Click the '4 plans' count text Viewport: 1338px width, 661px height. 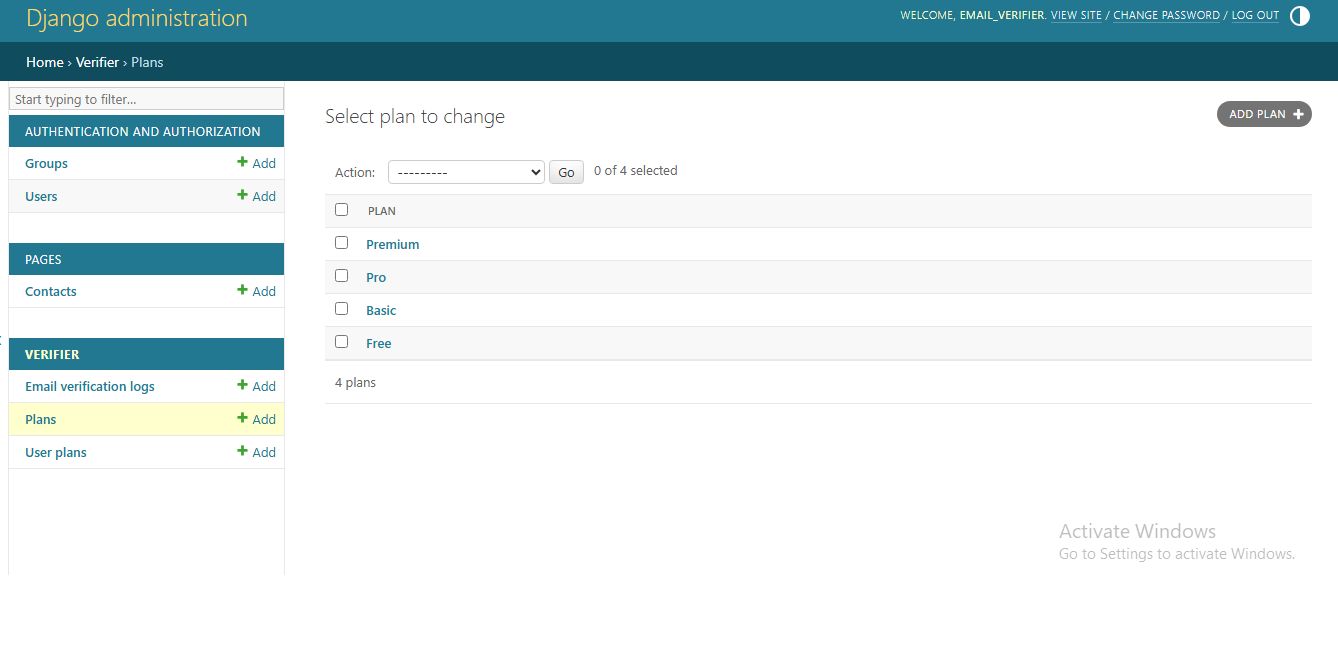[356, 382]
